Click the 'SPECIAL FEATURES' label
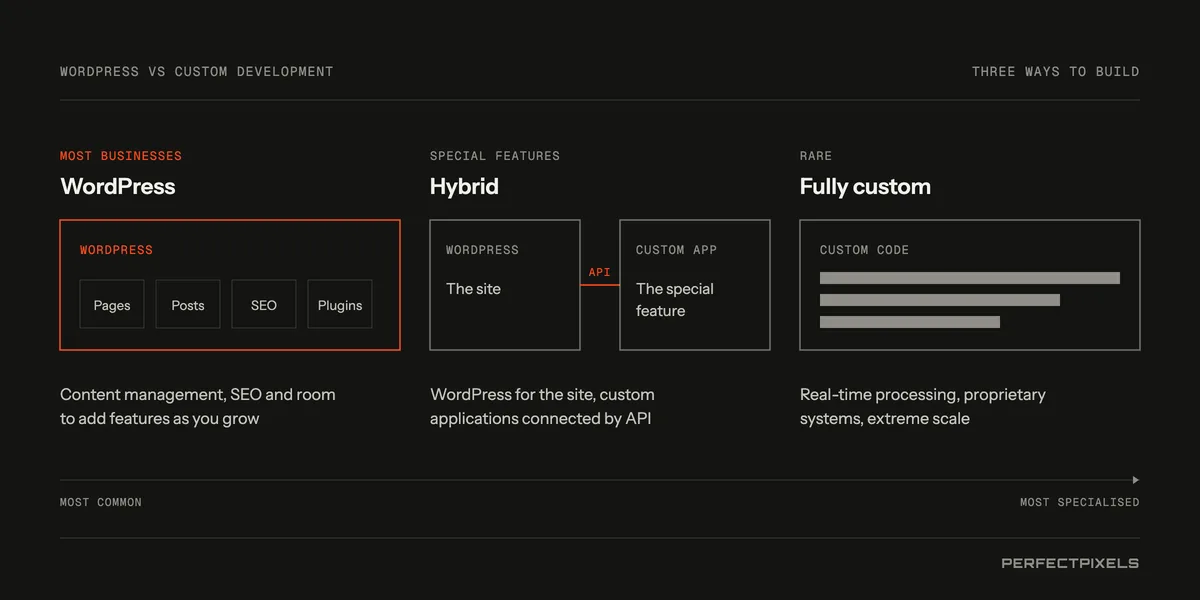Viewport: 1200px width, 600px height. 495,156
